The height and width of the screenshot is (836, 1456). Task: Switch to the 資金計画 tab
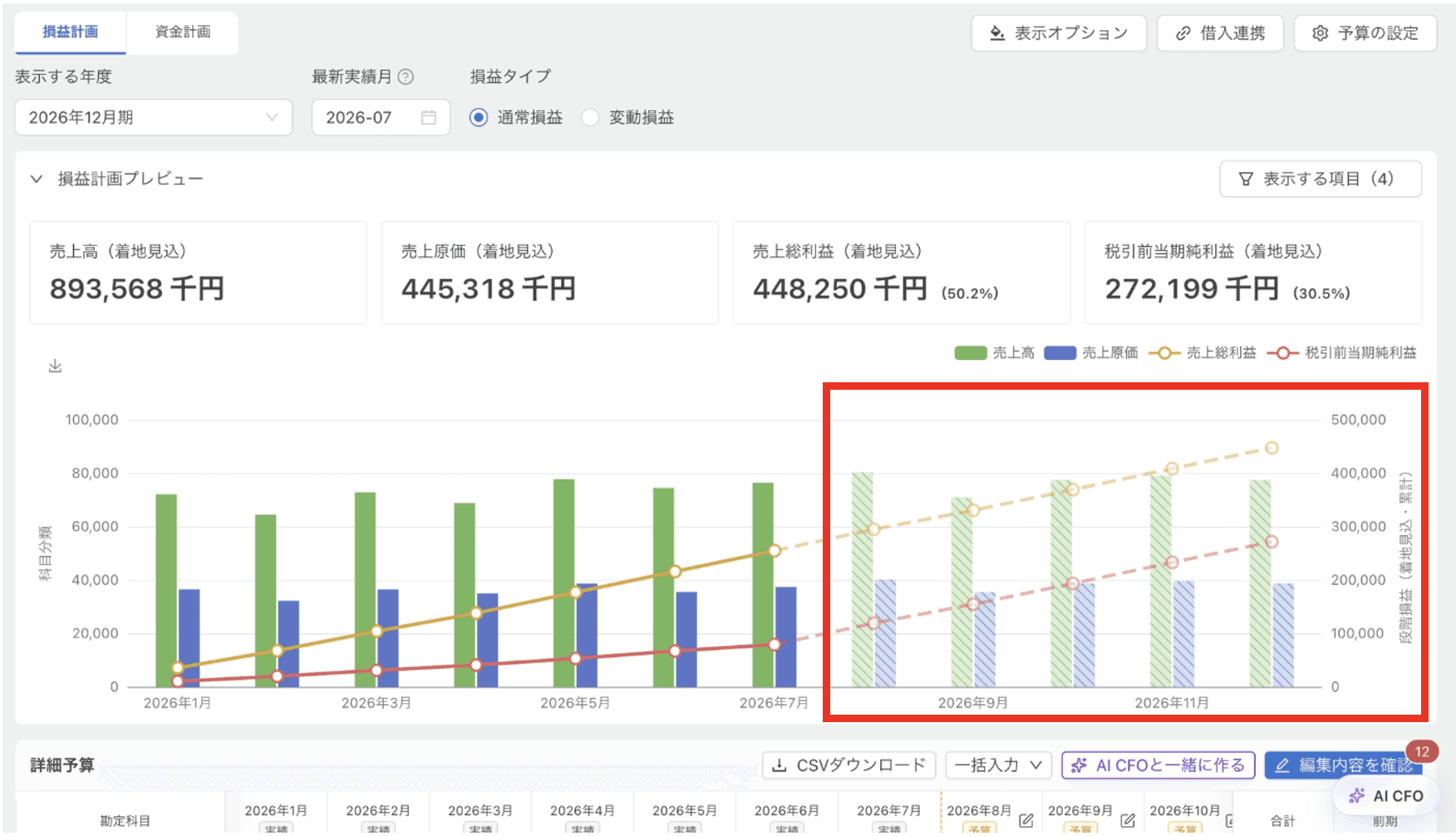coord(183,32)
